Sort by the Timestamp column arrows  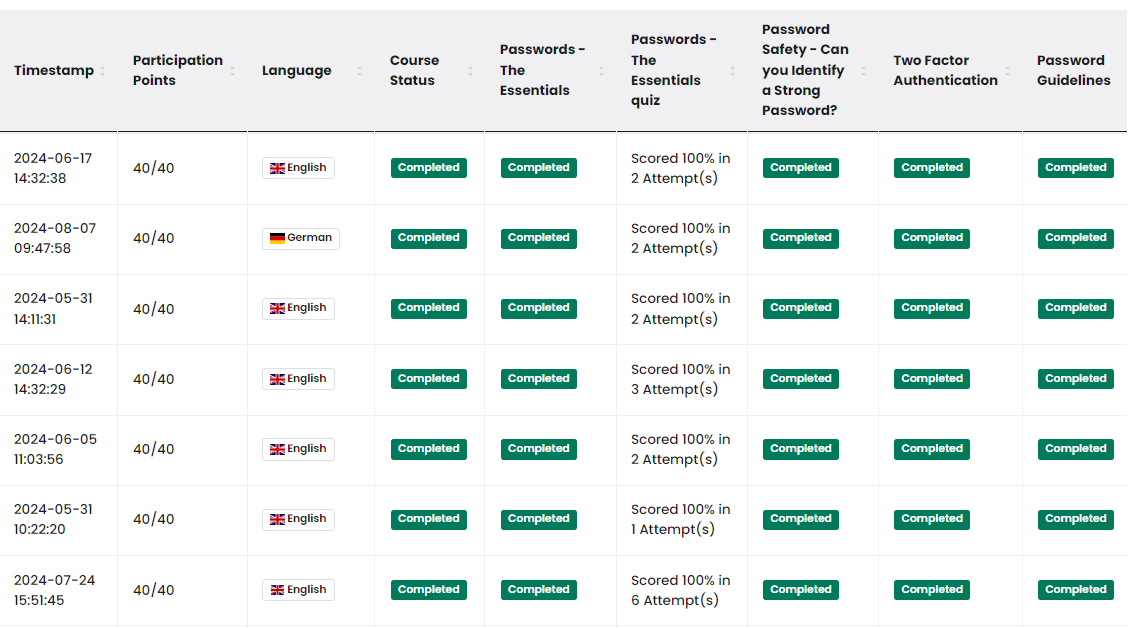tap(103, 71)
